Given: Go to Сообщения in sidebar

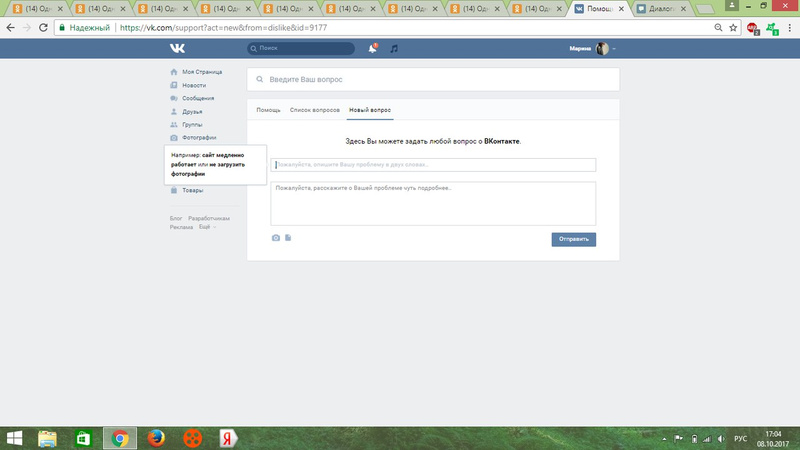Looking at the screenshot, I should 197,98.
